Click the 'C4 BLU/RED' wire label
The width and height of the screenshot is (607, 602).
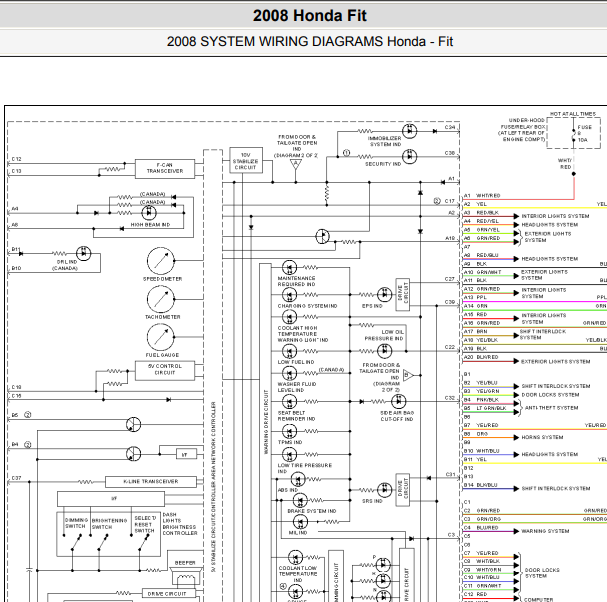click(481, 528)
